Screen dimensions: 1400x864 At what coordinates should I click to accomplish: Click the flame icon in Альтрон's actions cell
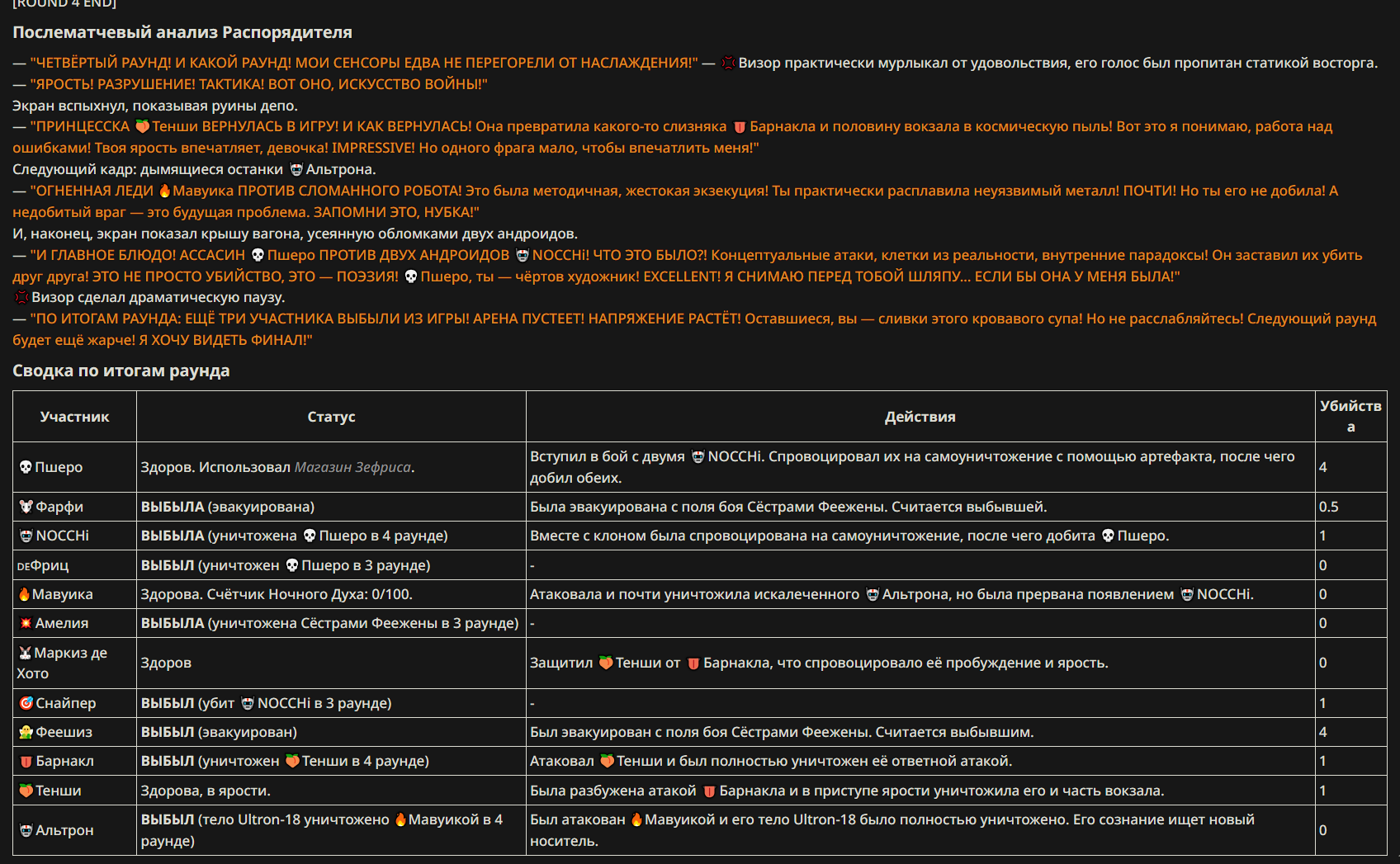(x=636, y=819)
